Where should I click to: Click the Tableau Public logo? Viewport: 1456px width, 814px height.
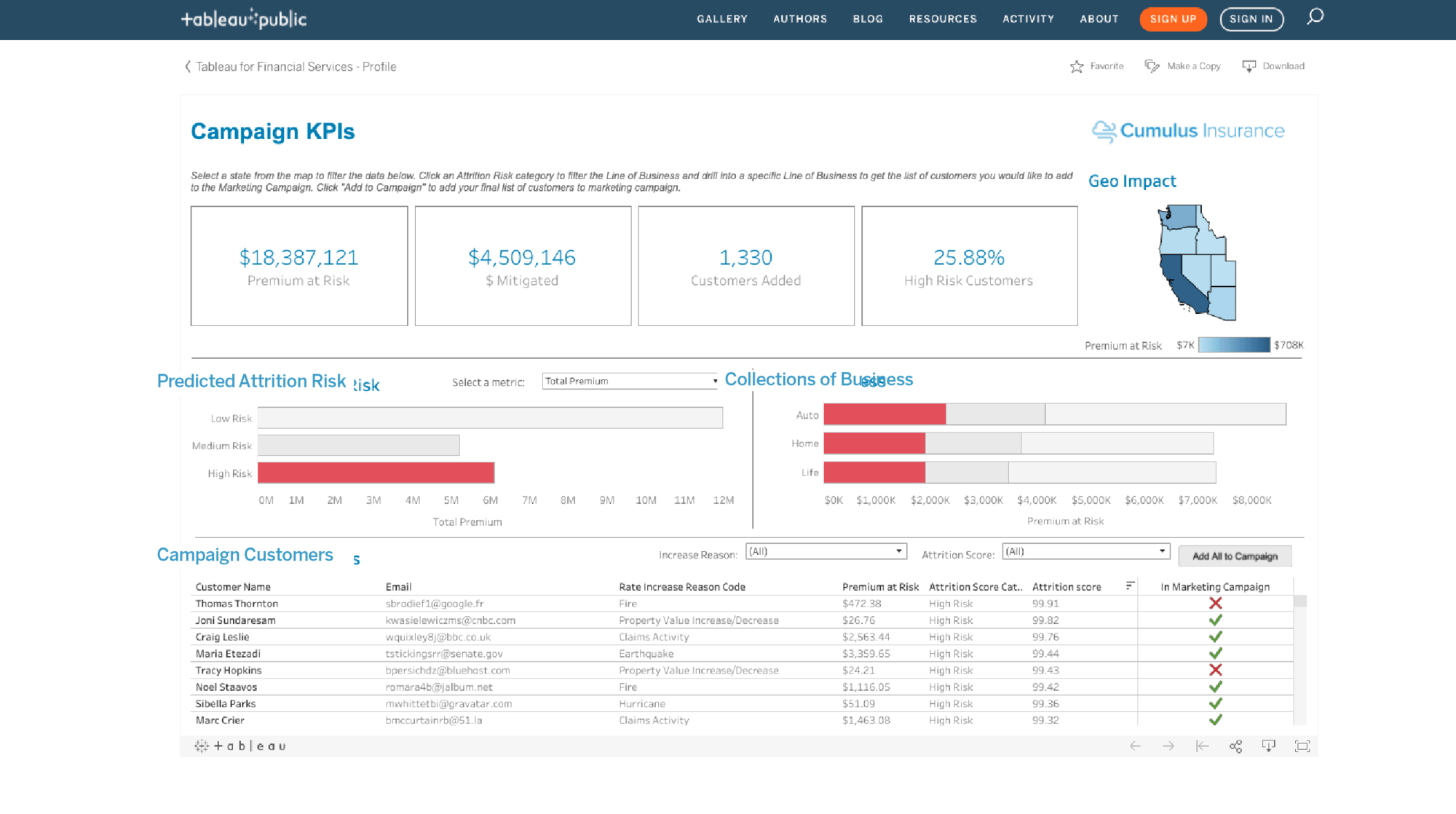click(x=244, y=19)
